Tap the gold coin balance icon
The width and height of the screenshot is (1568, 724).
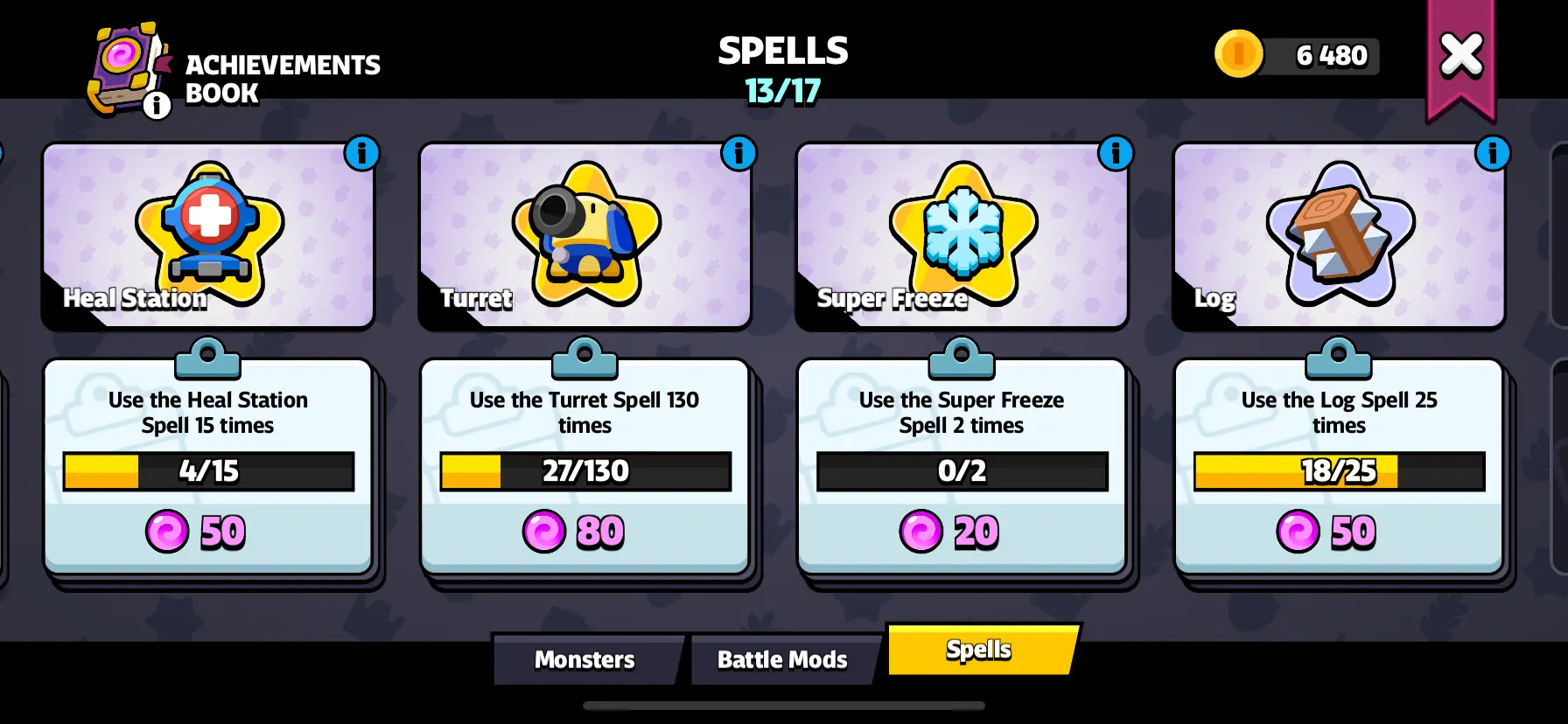tap(1238, 54)
